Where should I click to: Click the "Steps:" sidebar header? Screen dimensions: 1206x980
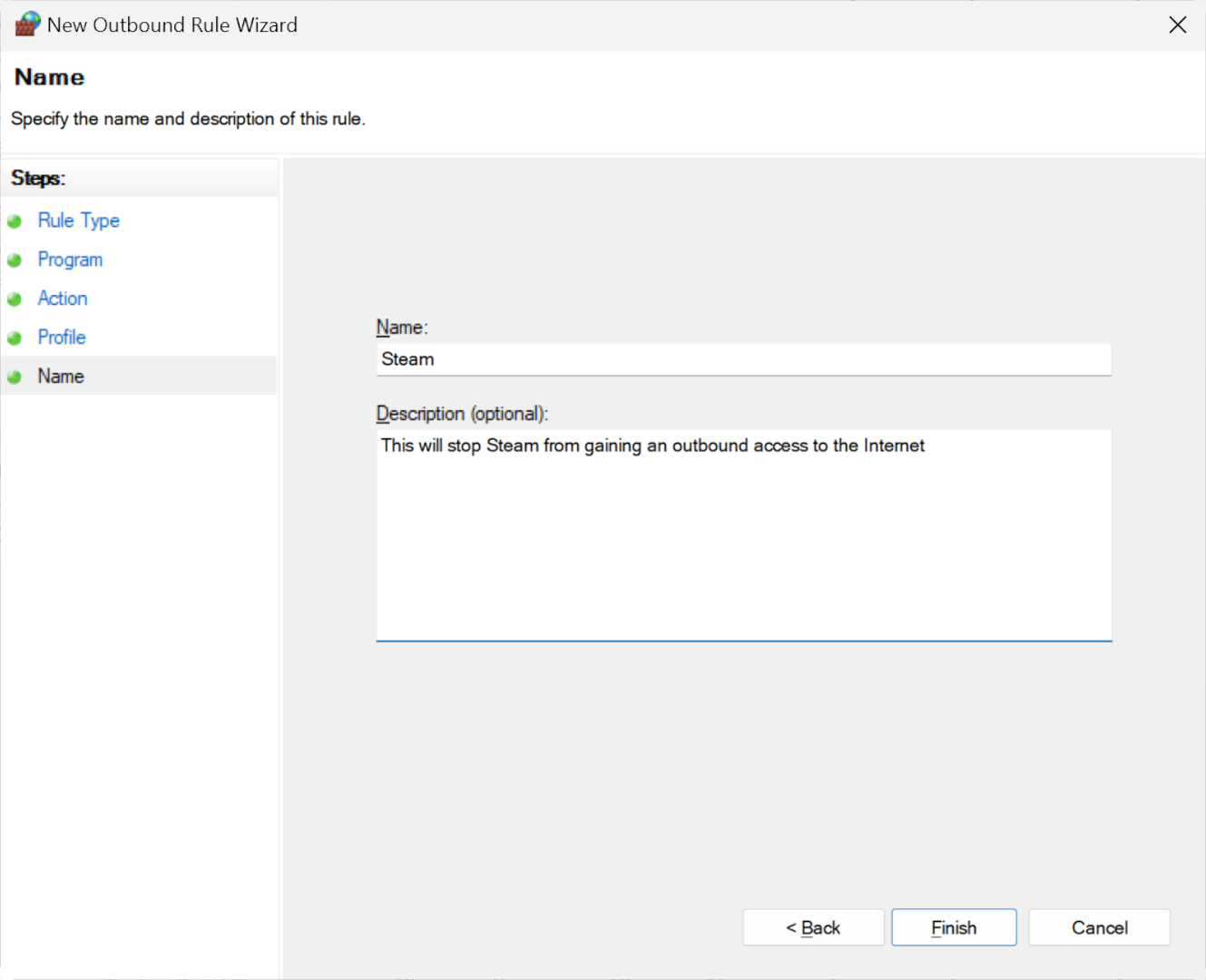(38, 178)
